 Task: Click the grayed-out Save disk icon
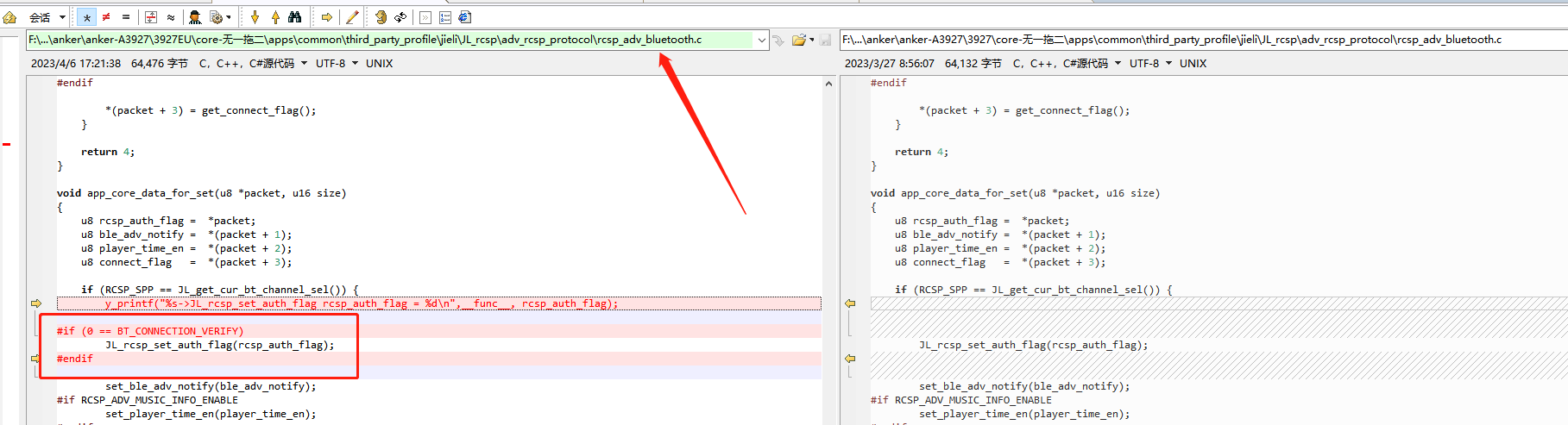826,40
